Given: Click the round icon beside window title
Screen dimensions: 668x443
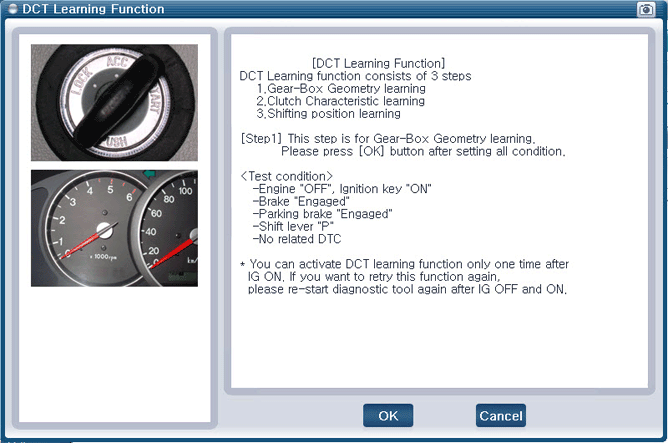Looking at the screenshot, I should click(13, 9).
